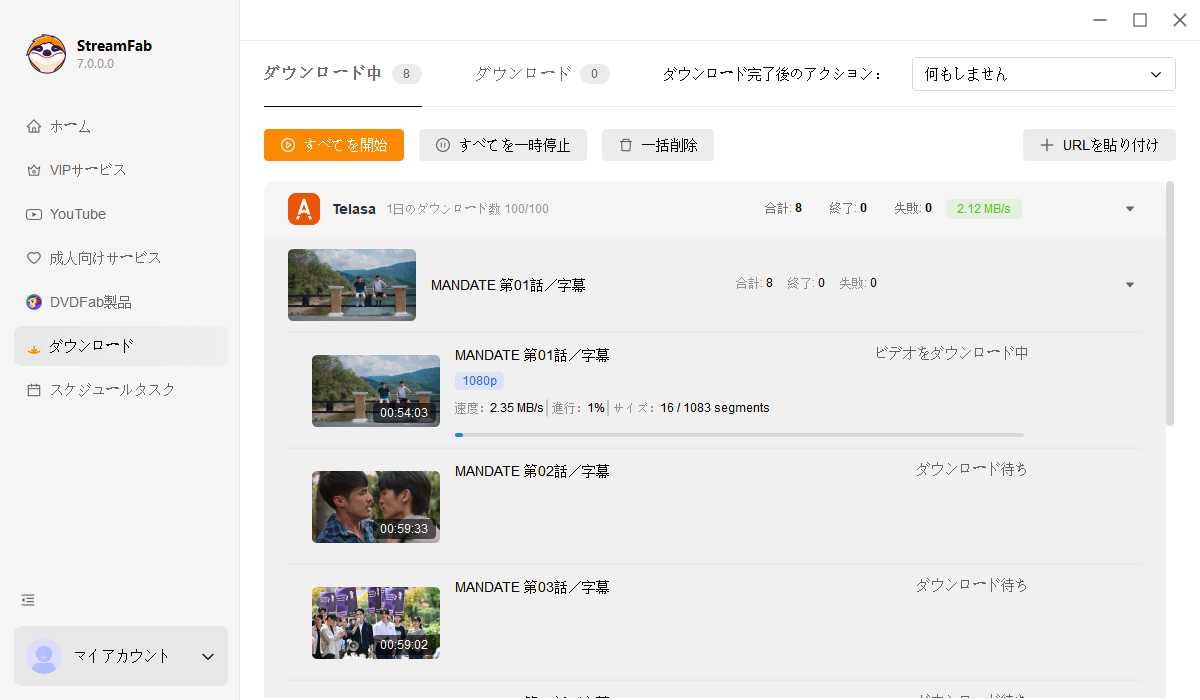Open 成人向けサービス in the sidebar
The image size is (1200, 700).
click(105, 258)
